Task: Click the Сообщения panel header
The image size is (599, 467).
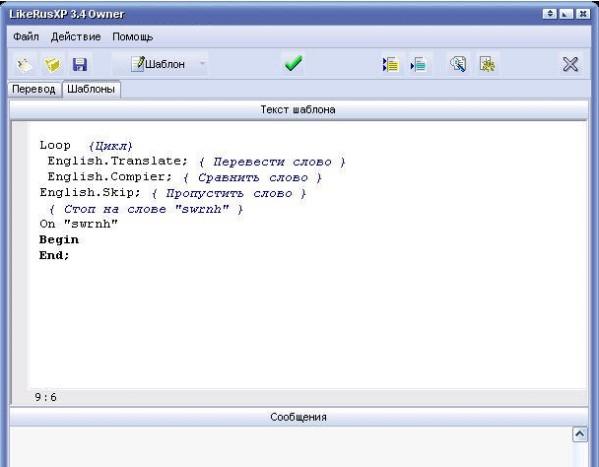Action: pos(298,417)
